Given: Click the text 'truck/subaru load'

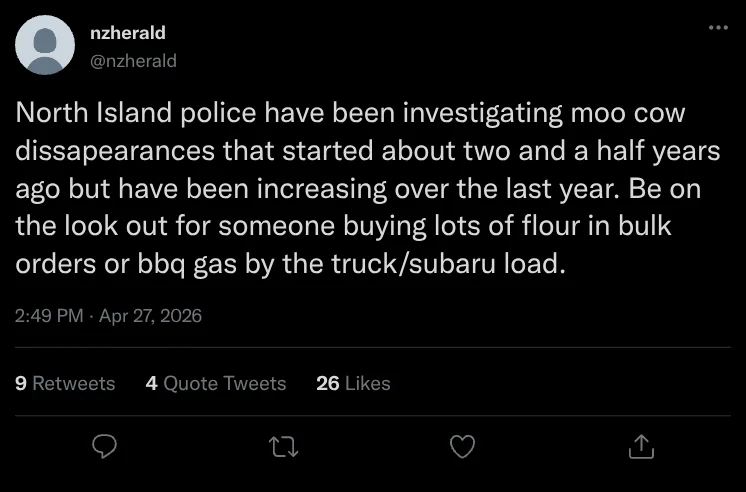Looking at the screenshot, I should click(470, 264).
